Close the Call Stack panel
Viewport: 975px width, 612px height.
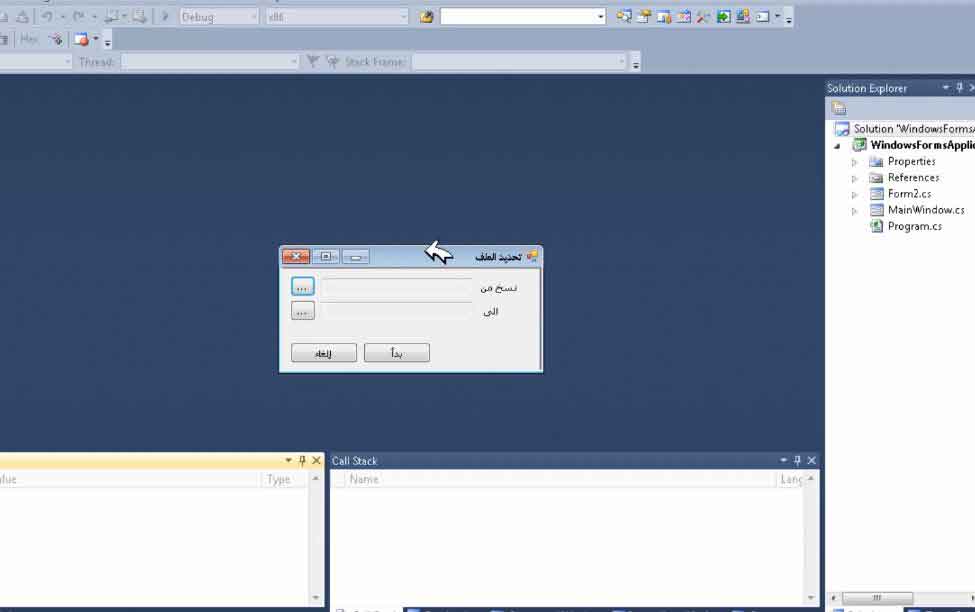coord(812,461)
